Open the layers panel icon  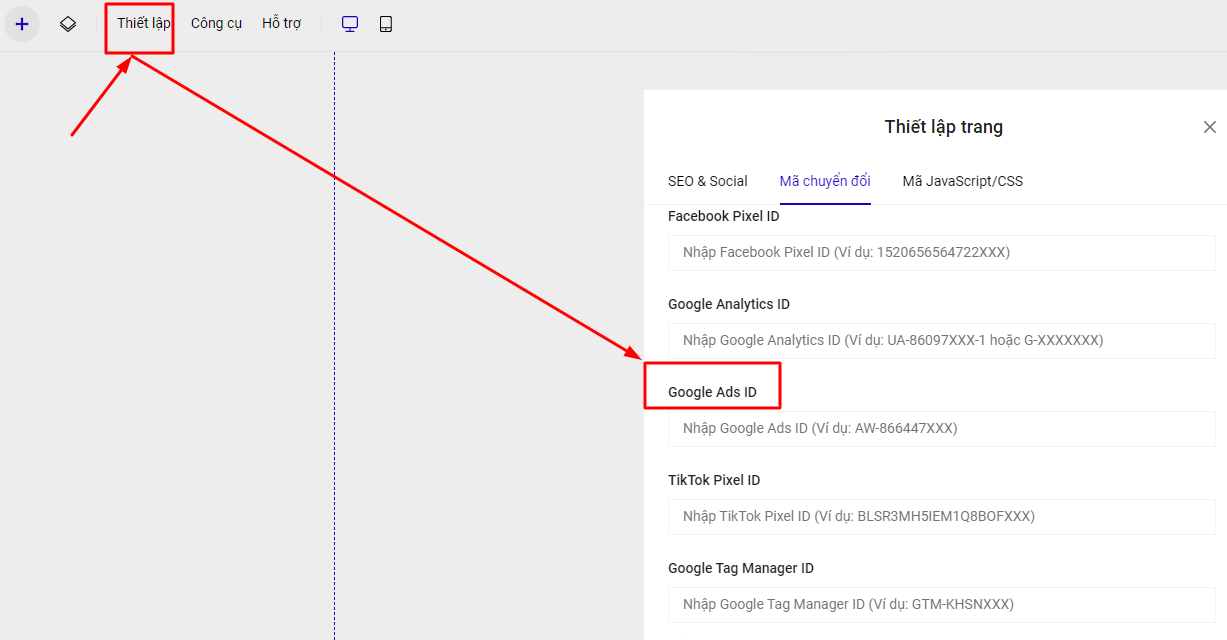click(x=68, y=24)
